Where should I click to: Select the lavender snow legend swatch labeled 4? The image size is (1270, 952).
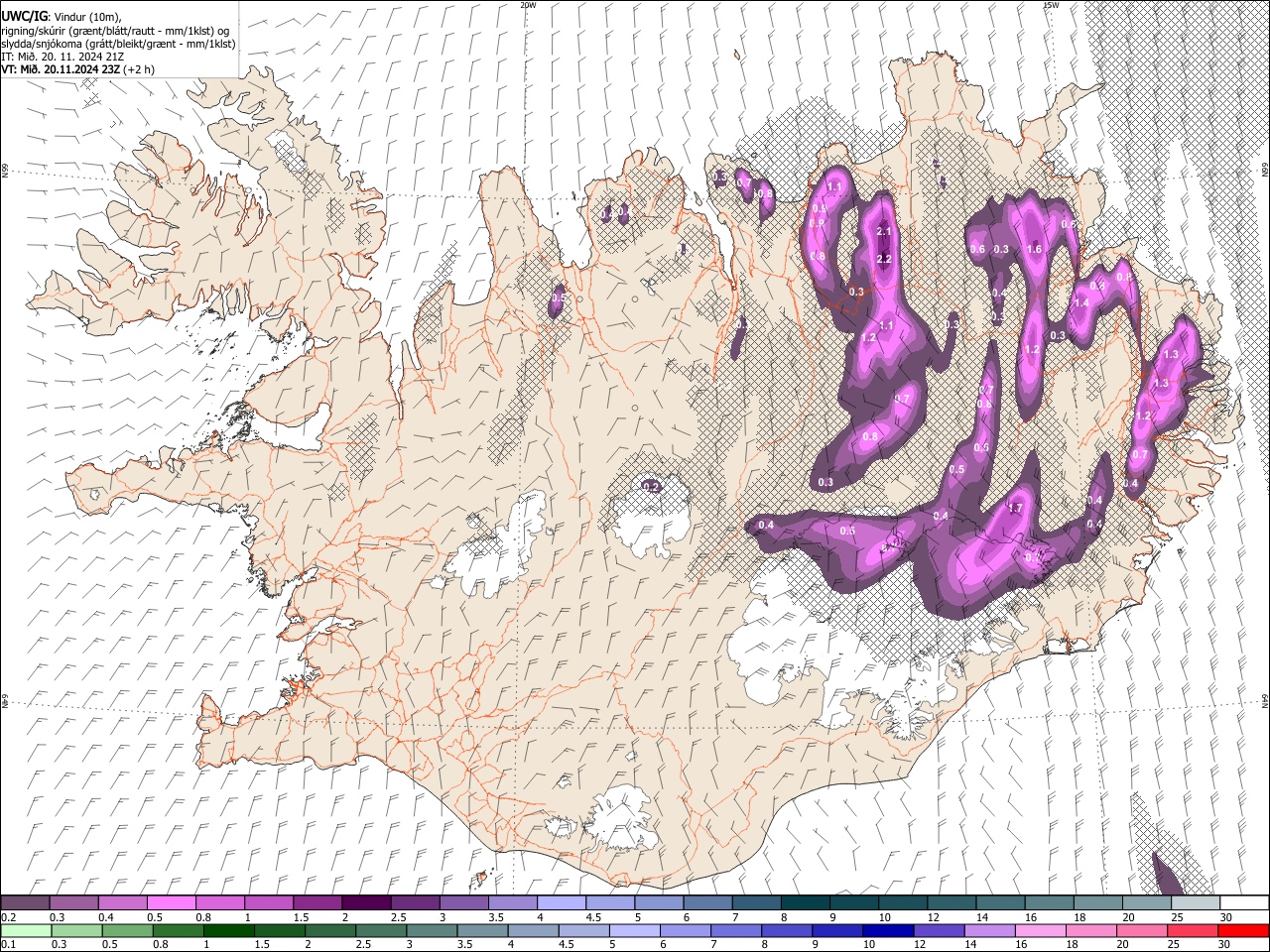561,903
